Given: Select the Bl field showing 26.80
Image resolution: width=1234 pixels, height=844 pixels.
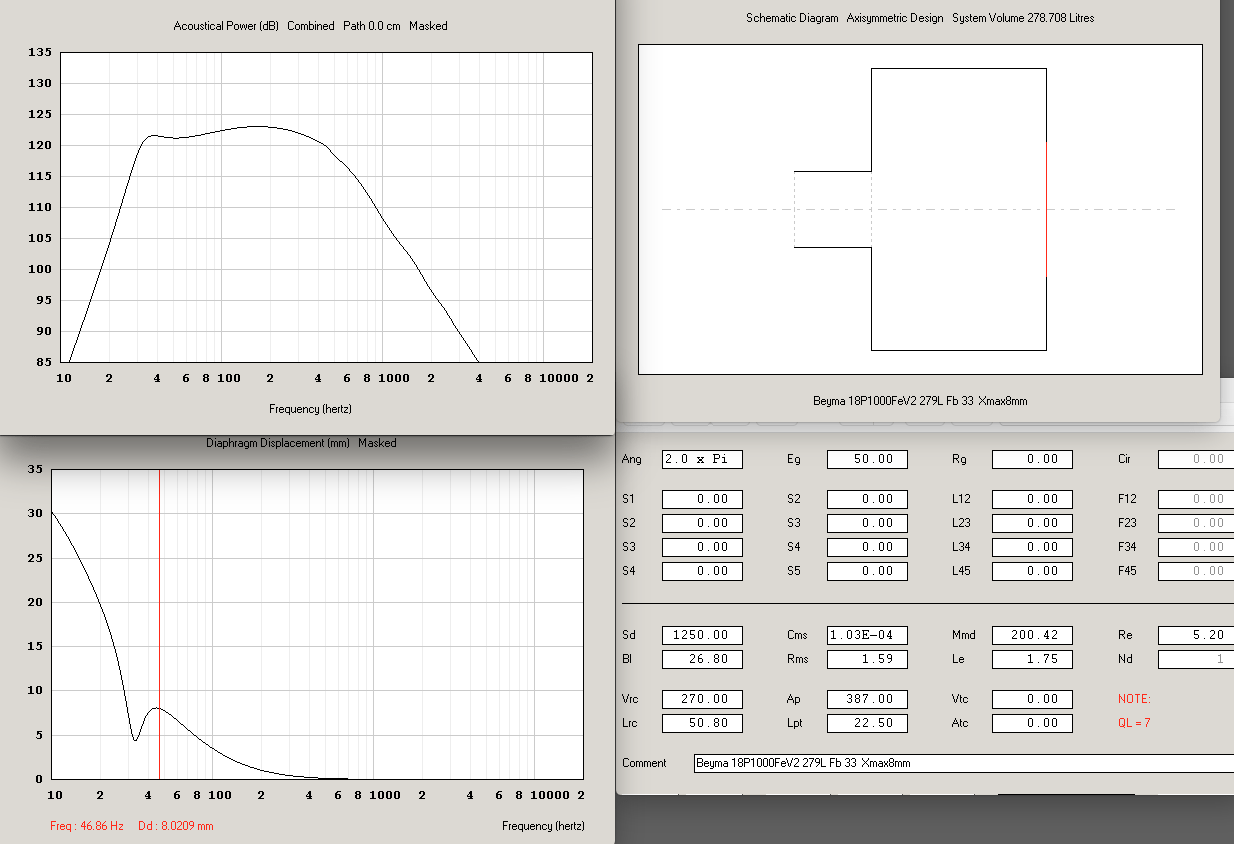Looking at the screenshot, I should [x=702, y=660].
